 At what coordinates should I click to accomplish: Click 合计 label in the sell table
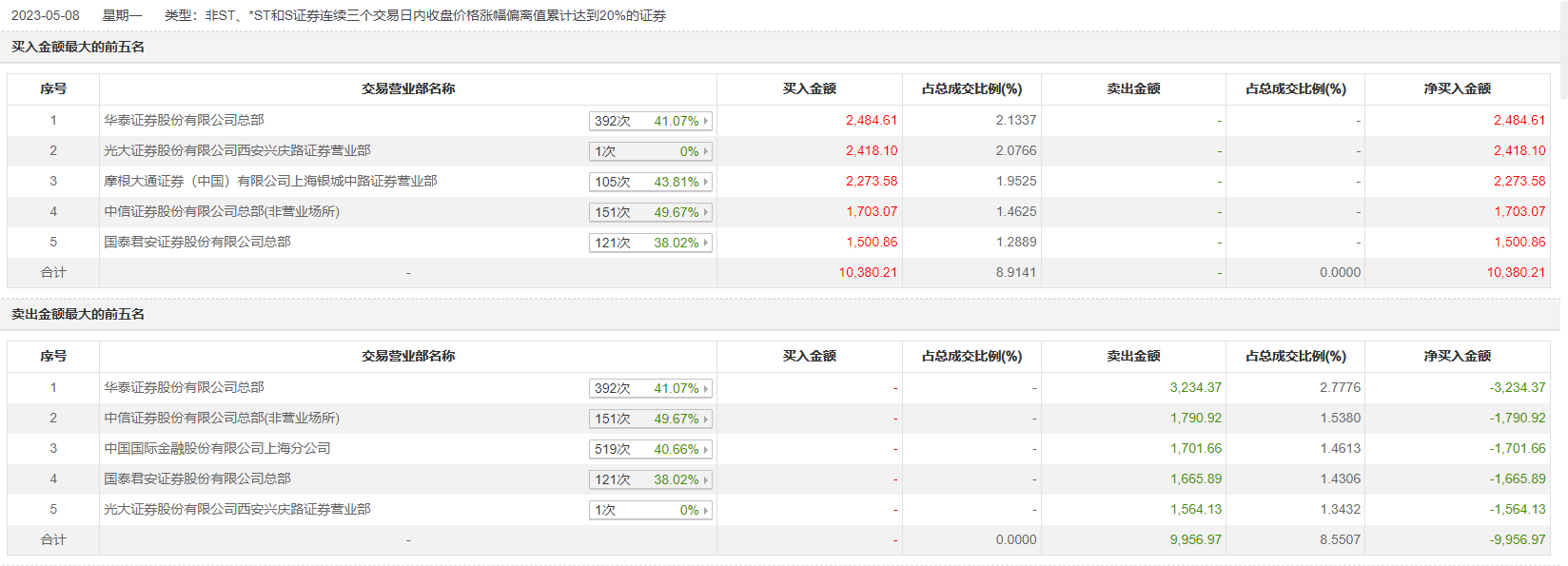click(x=53, y=539)
